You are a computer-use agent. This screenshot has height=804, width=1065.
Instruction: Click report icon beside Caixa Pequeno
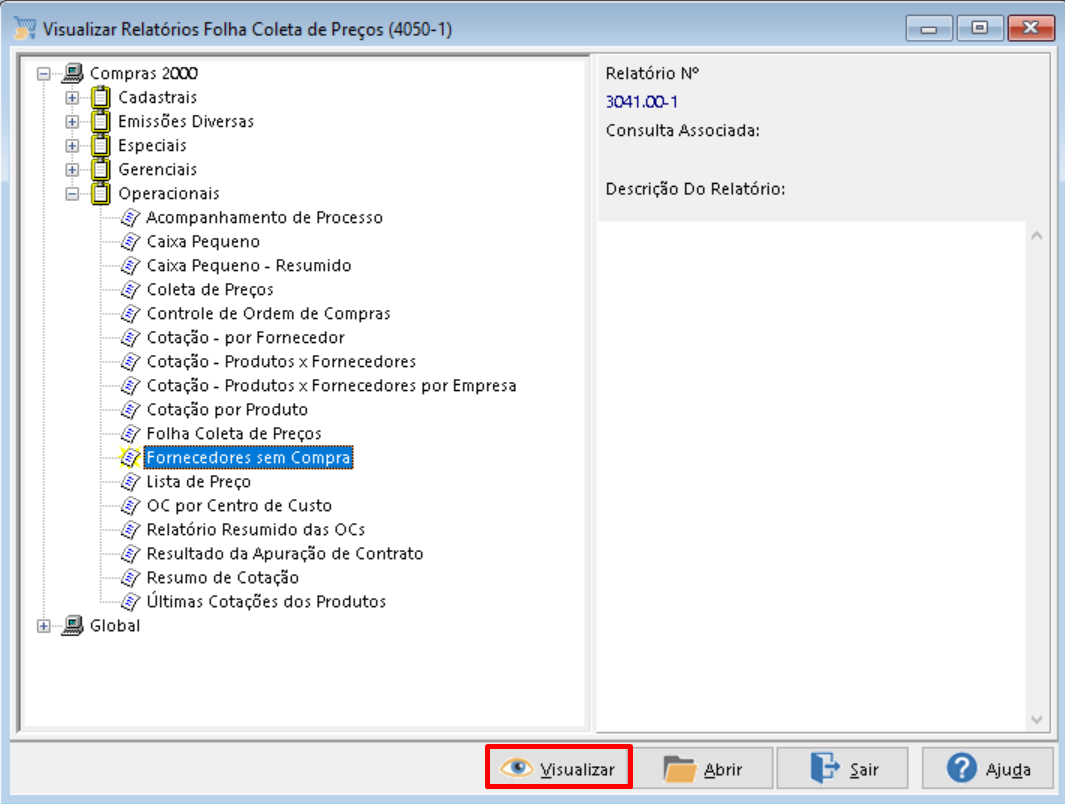click(130, 242)
